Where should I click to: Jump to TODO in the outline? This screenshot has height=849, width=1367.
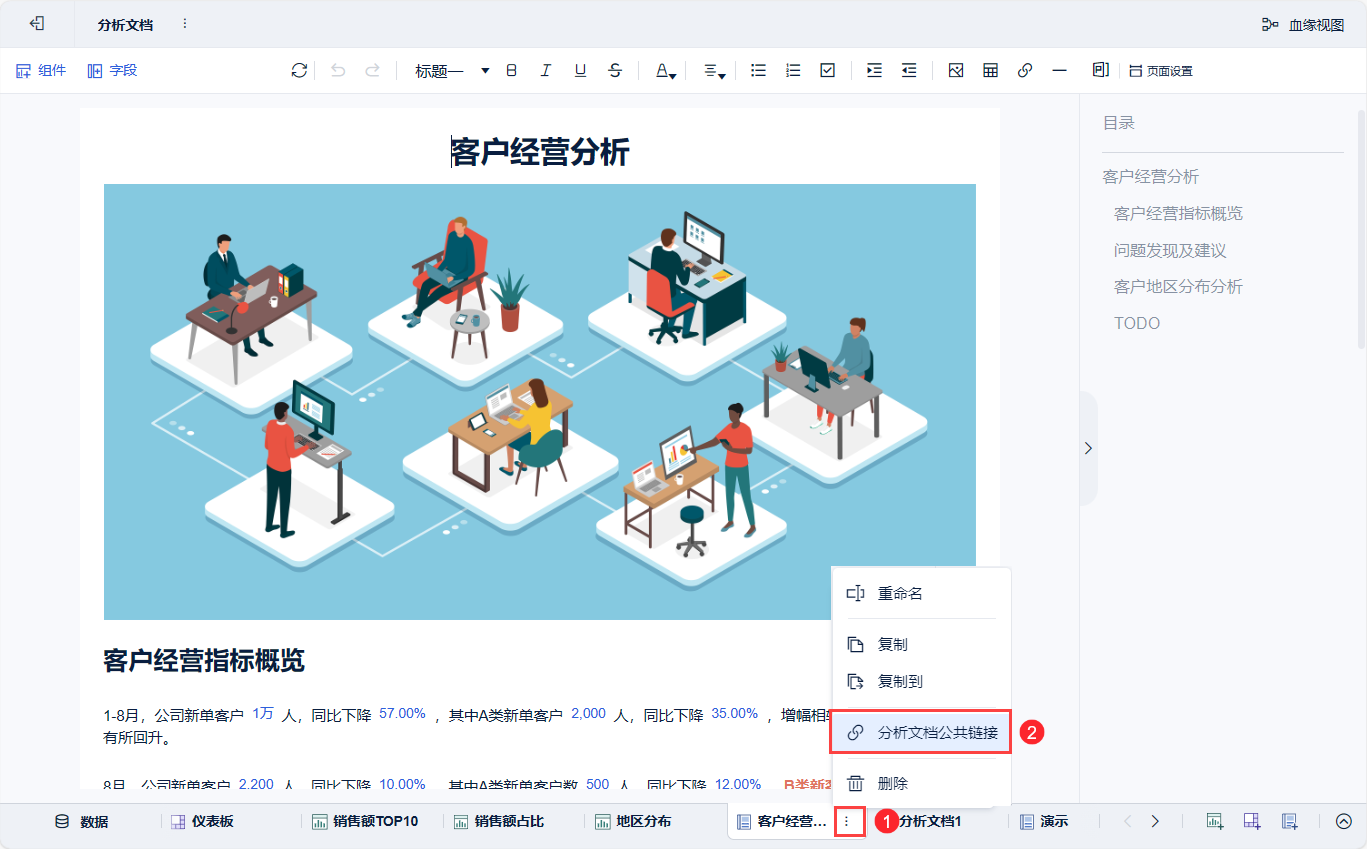point(1137,323)
